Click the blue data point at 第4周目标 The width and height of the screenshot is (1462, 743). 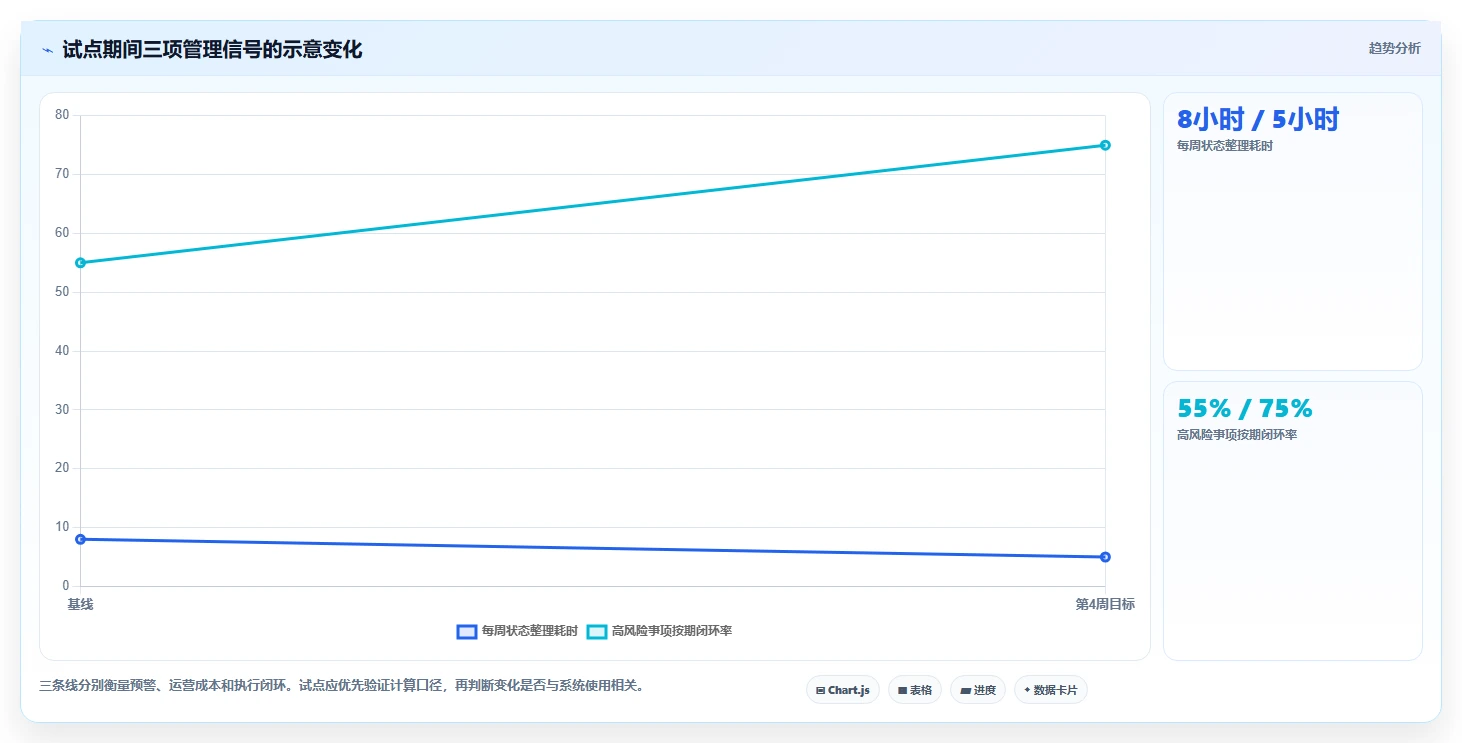[1105, 557]
